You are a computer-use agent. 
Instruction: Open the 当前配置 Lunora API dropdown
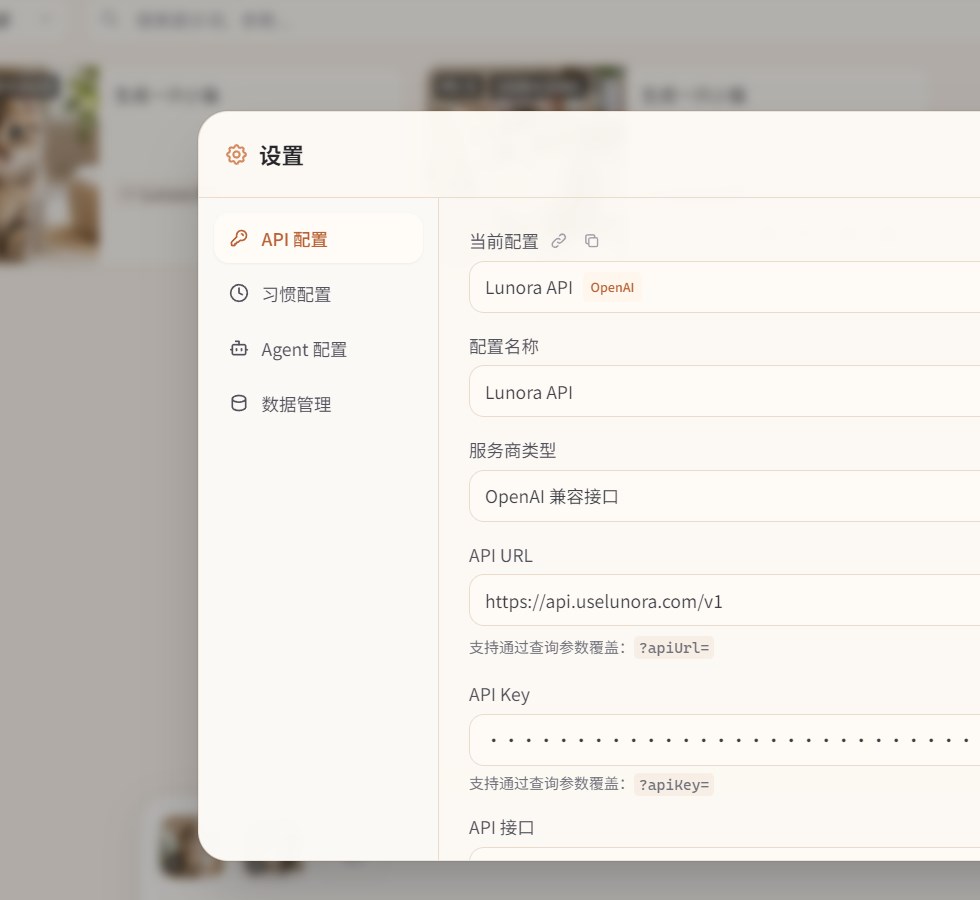(x=724, y=288)
